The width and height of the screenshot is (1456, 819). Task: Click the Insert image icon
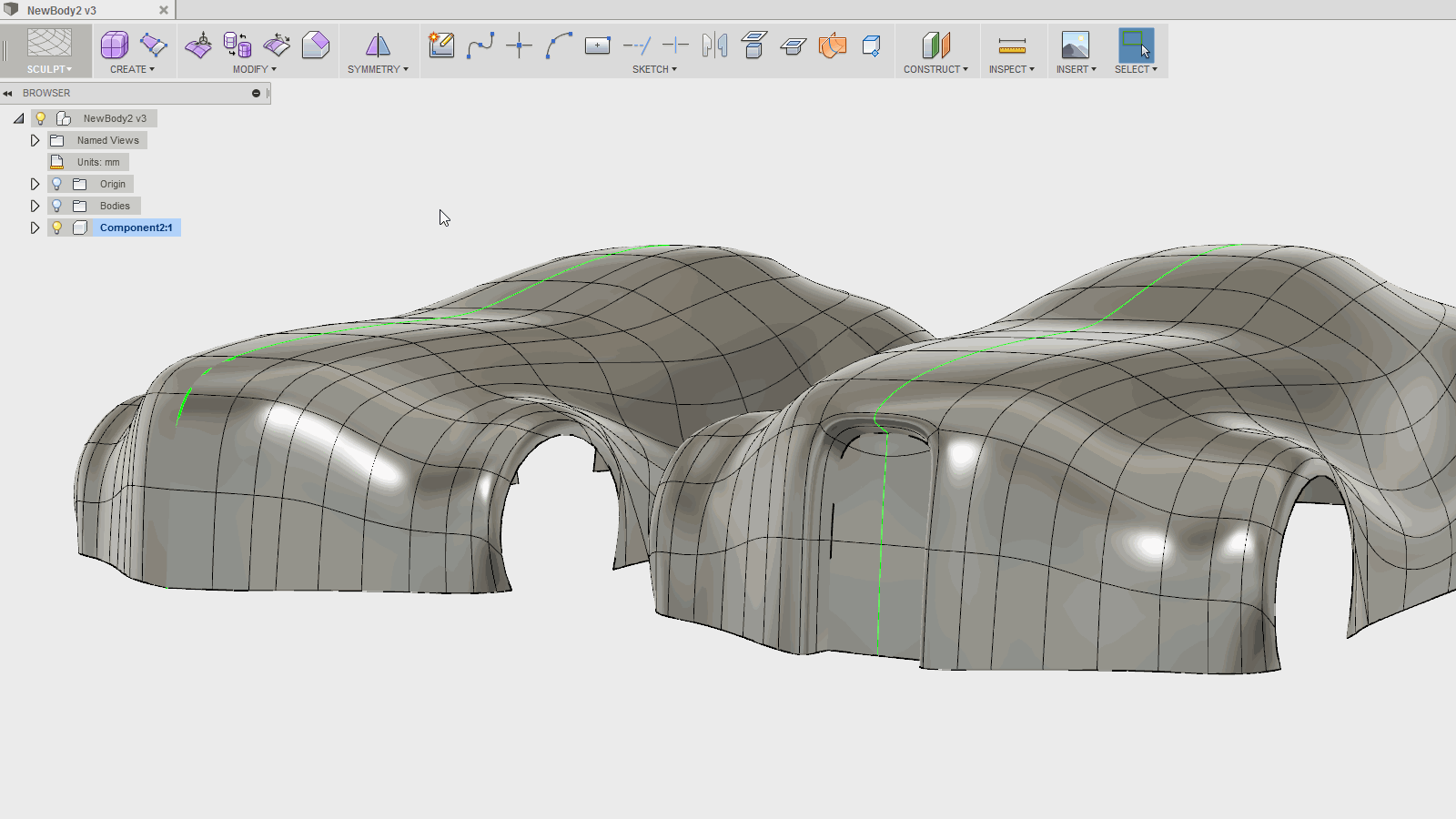point(1075,45)
